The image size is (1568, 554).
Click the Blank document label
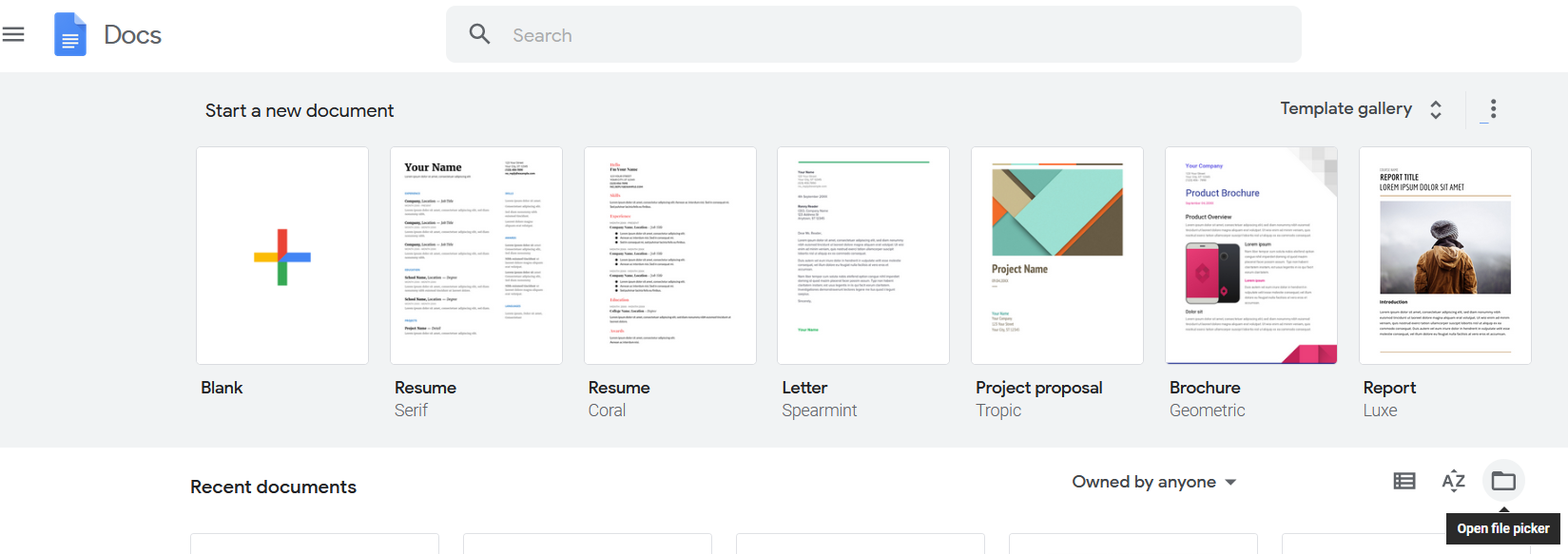coord(222,388)
